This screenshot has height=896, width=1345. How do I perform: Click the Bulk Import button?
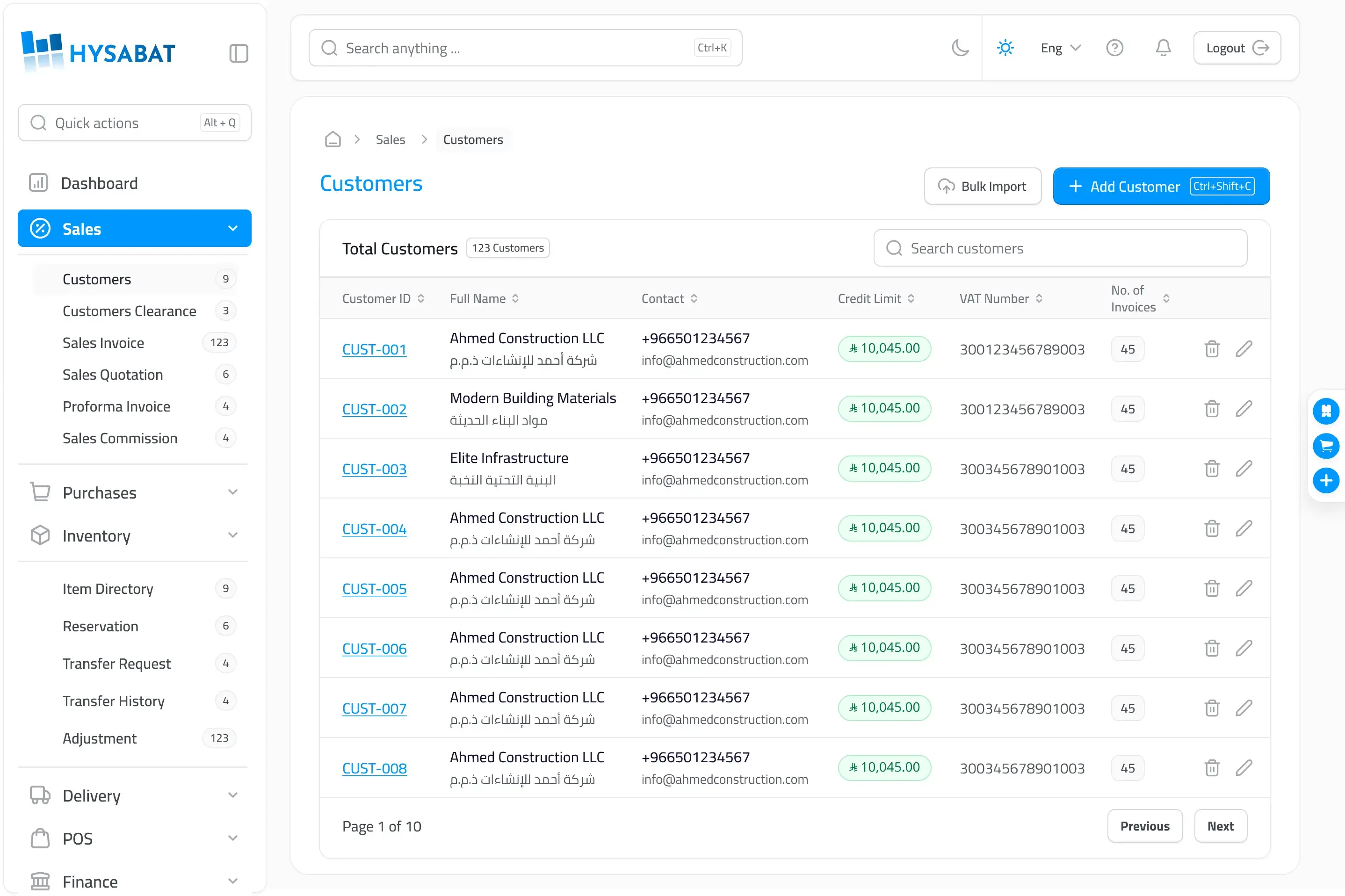point(982,186)
